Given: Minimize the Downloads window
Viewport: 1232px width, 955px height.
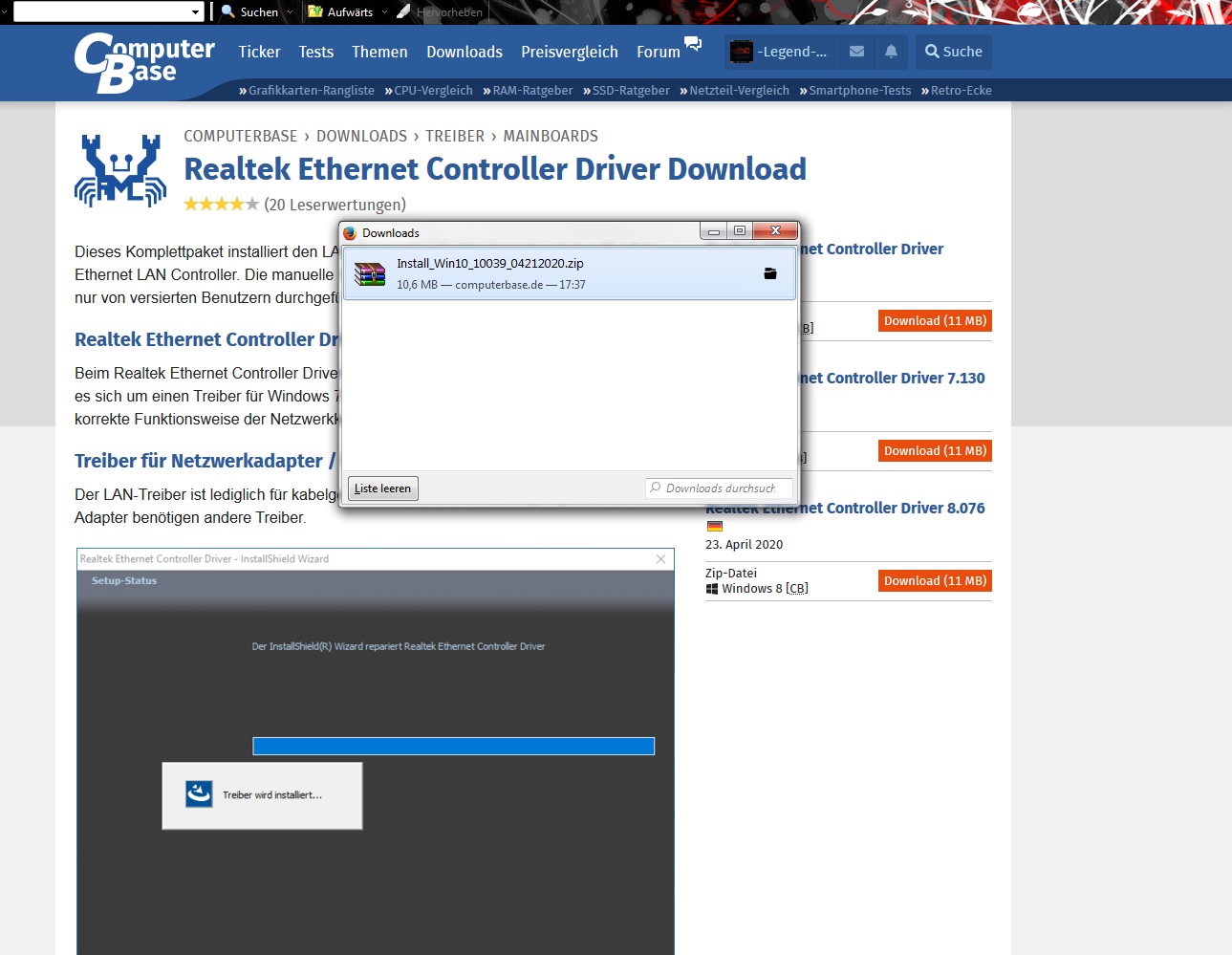Looking at the screenshot, I should click(714, 231).
